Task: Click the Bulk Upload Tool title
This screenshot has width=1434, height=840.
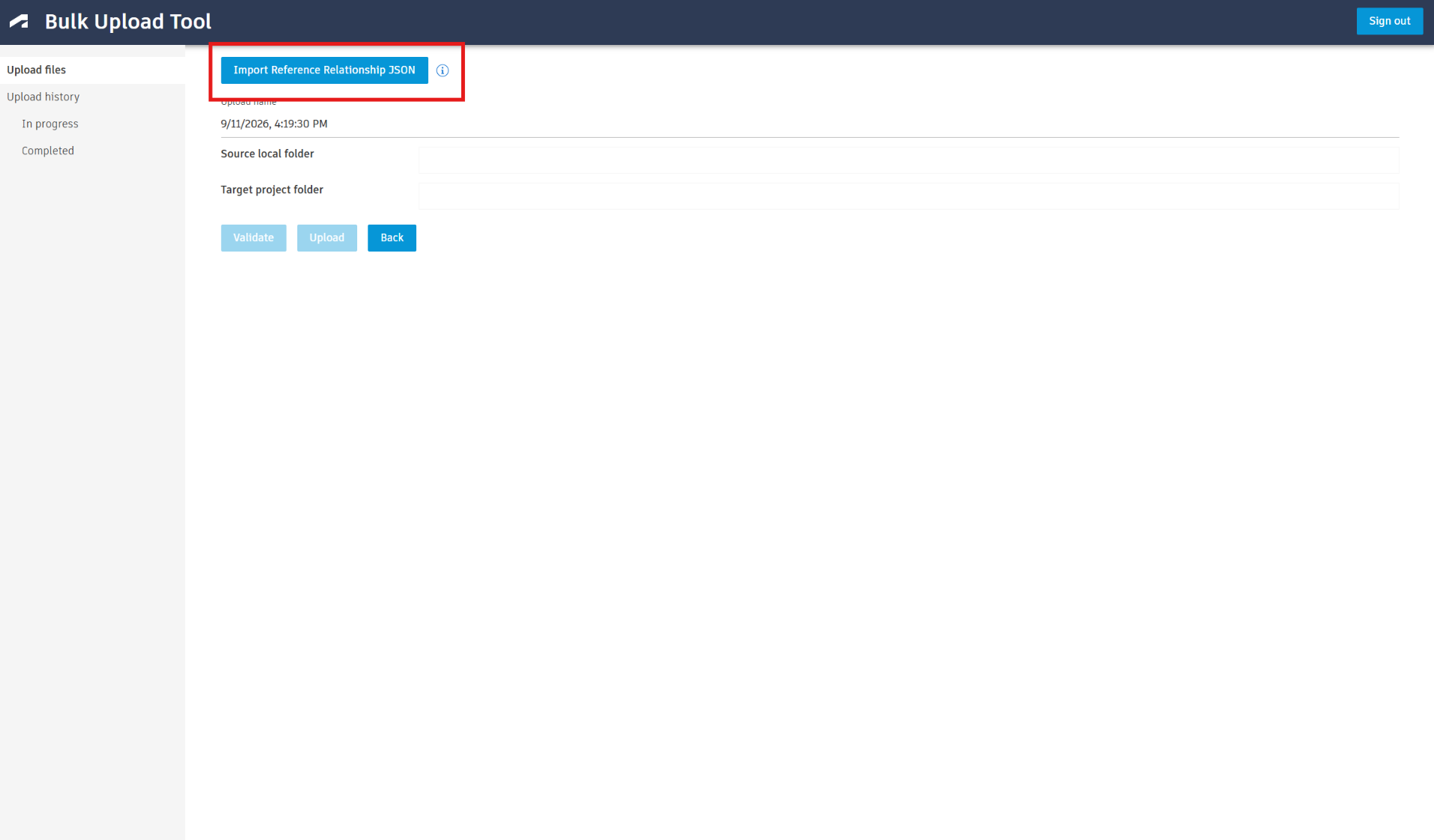Action: tap(128, 22)
